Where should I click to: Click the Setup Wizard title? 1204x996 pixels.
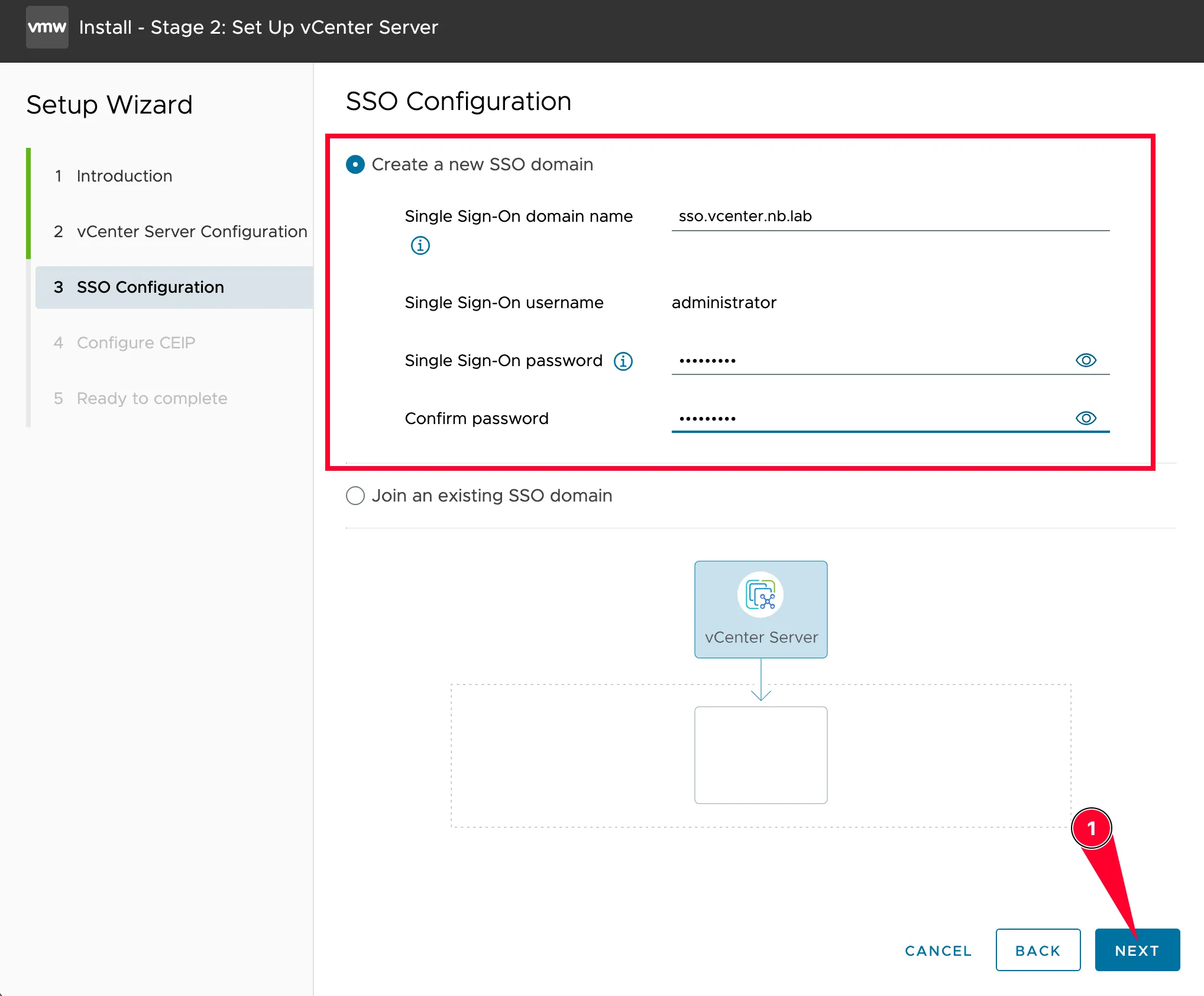point(109,105)
